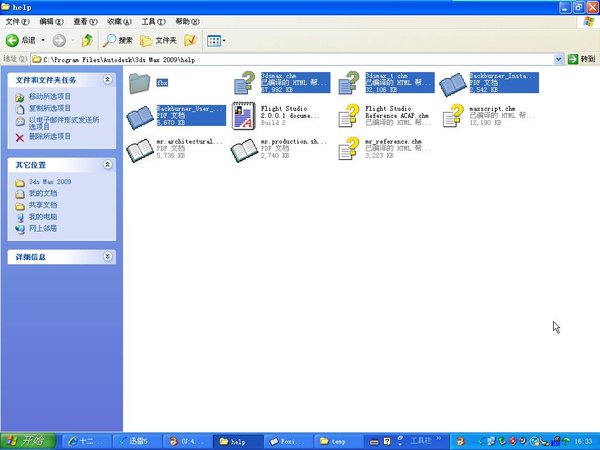
Task: Select the mr_reference.chm file icon
Action: [x=349, y=148]
